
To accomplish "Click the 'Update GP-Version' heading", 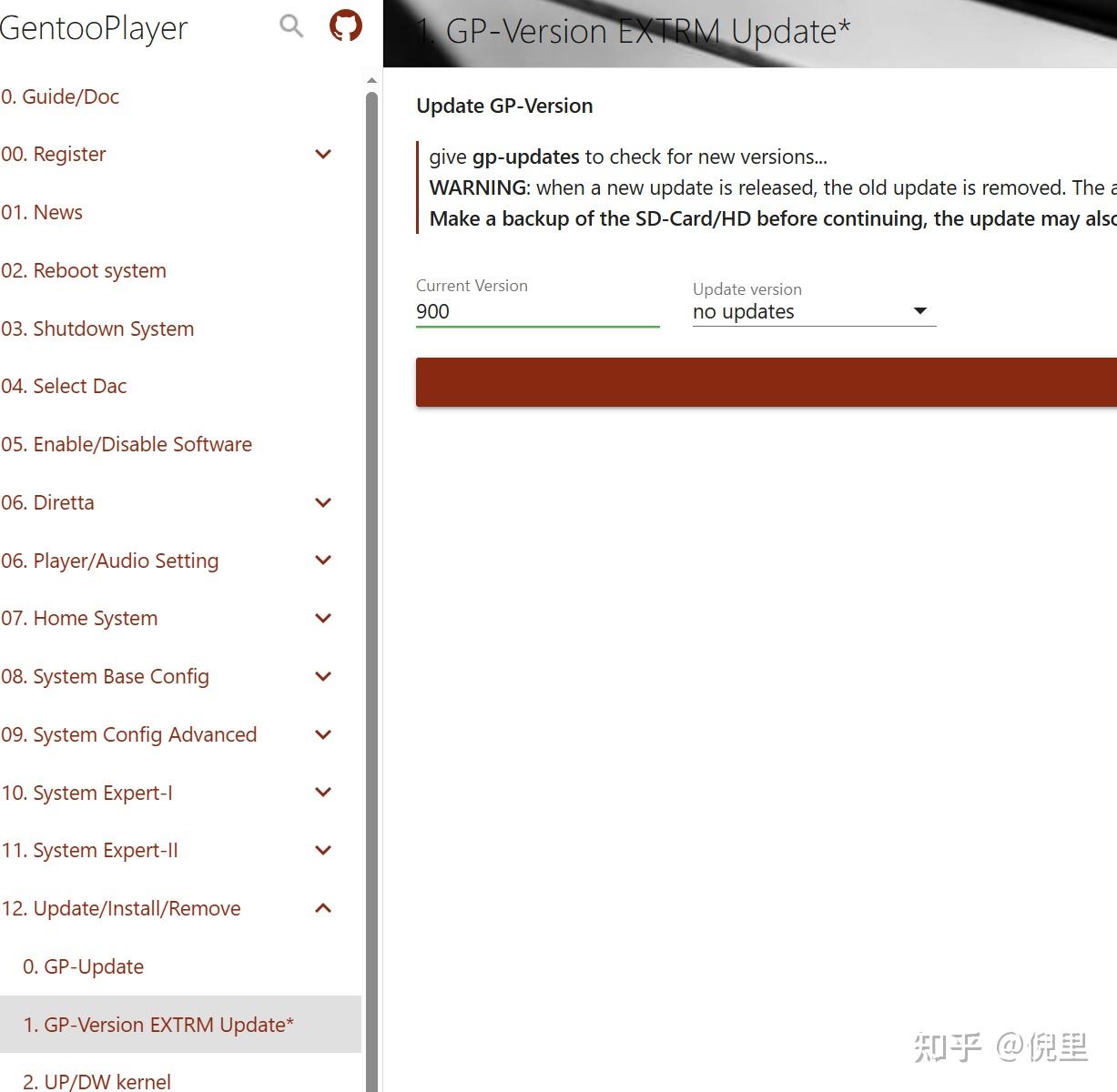I will (504, 106).
